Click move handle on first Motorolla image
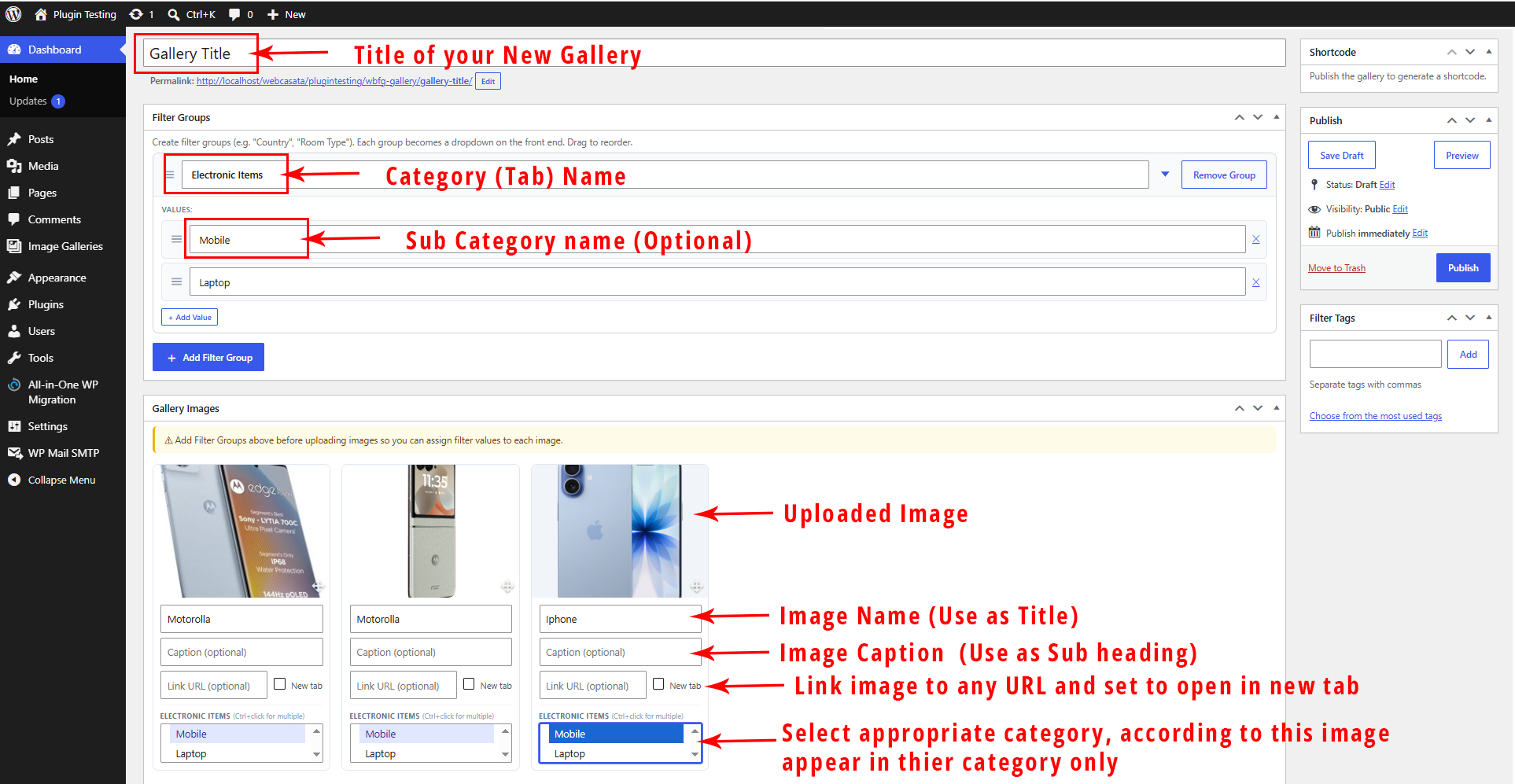The height and width of the screenshot is (784, 1515). [318, 587]
